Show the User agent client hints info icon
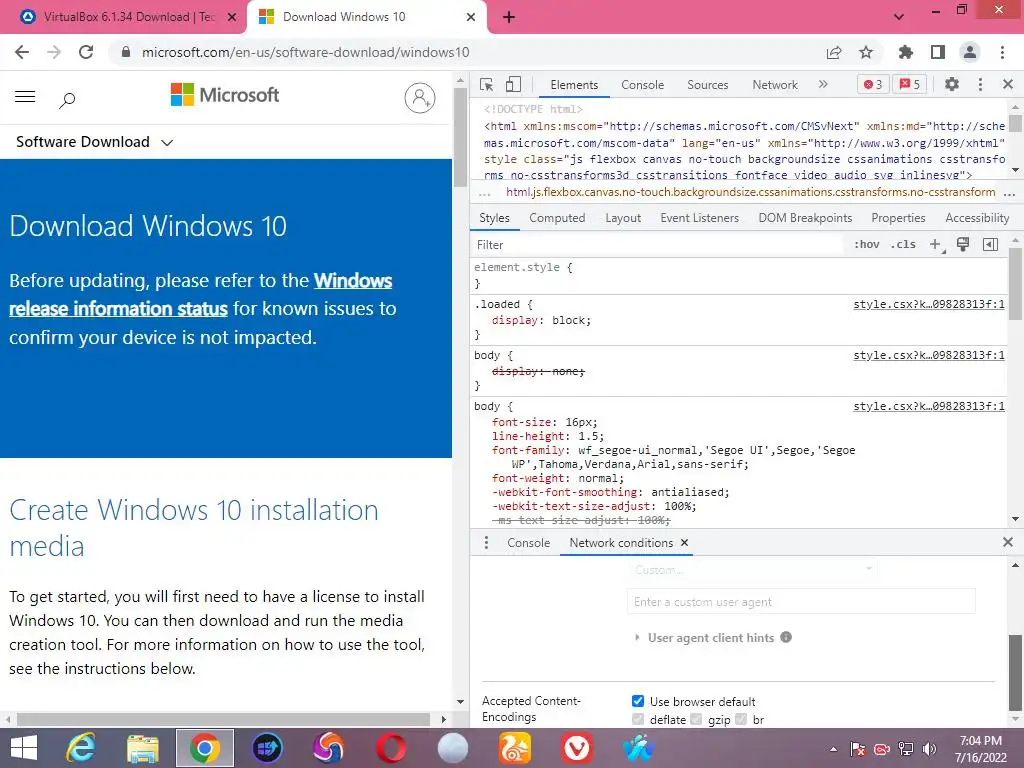 pyautogui.click(x=786, y=637)
